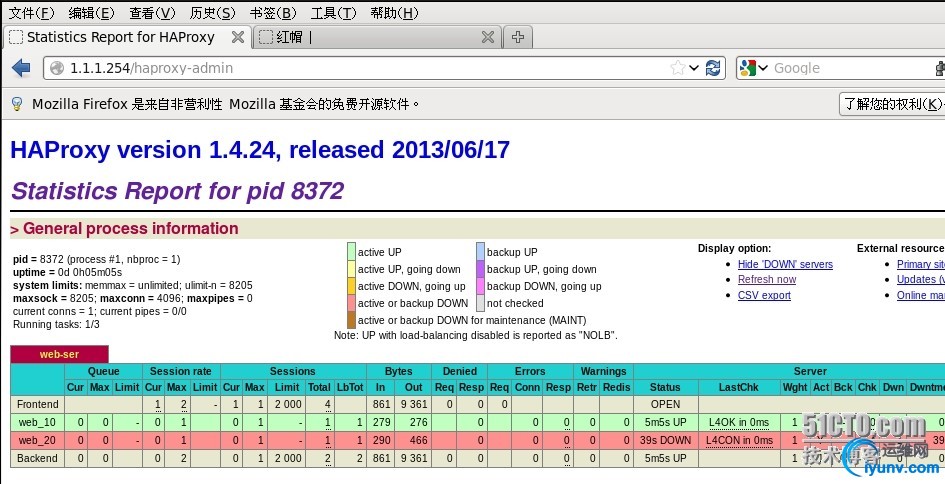The height and width of the screenshot is (484, 945).
Task: Click the Session rate column group header
Action: 181,371
